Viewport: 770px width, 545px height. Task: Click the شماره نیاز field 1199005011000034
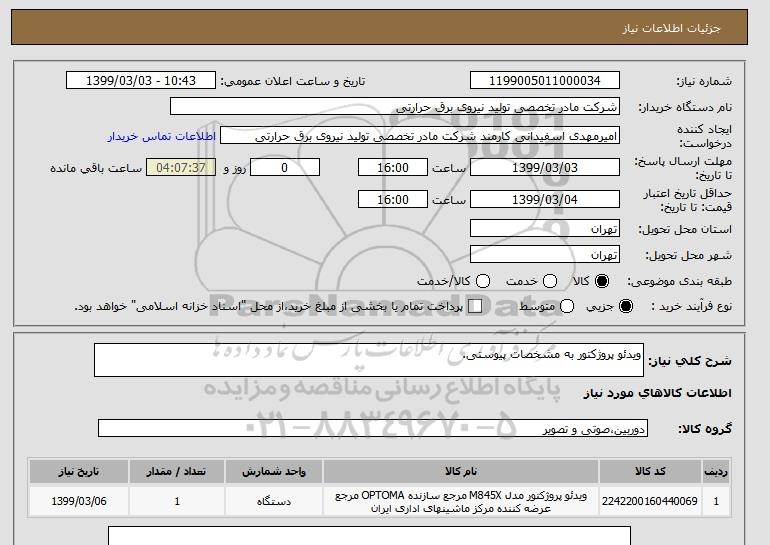click(545, 81)
